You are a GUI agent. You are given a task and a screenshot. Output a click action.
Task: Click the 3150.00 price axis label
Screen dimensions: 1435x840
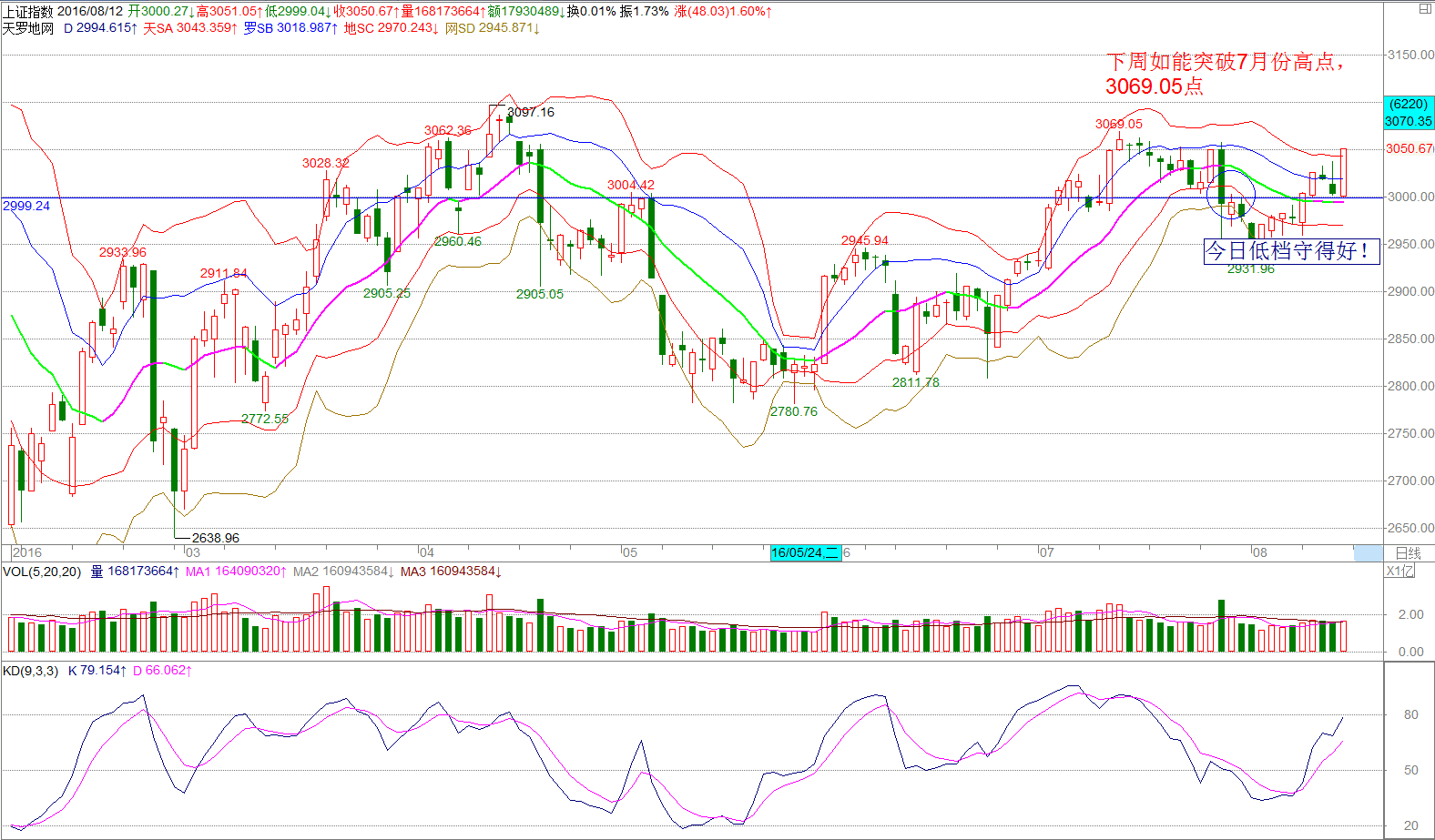click(1410, 55)
